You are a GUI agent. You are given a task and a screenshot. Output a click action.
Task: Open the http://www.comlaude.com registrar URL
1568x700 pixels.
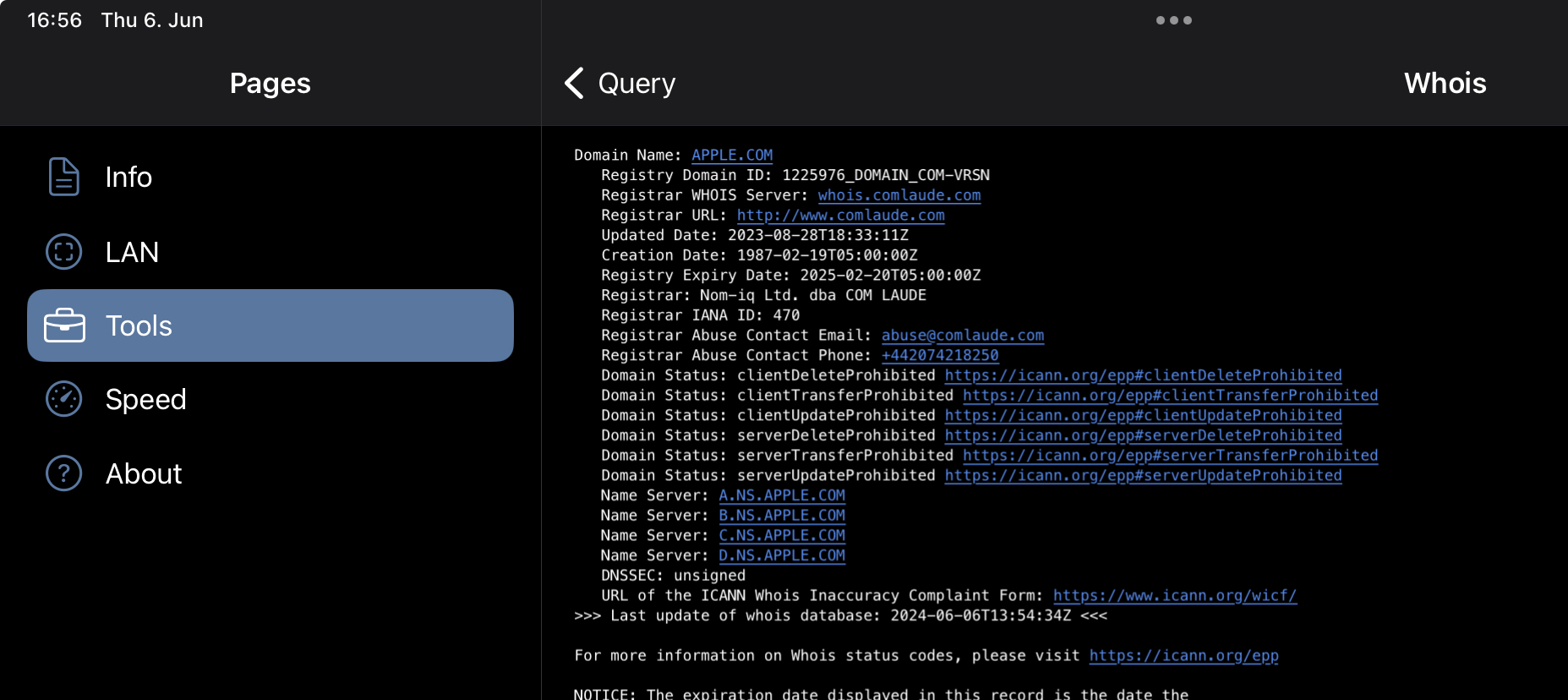click(841, 215)
